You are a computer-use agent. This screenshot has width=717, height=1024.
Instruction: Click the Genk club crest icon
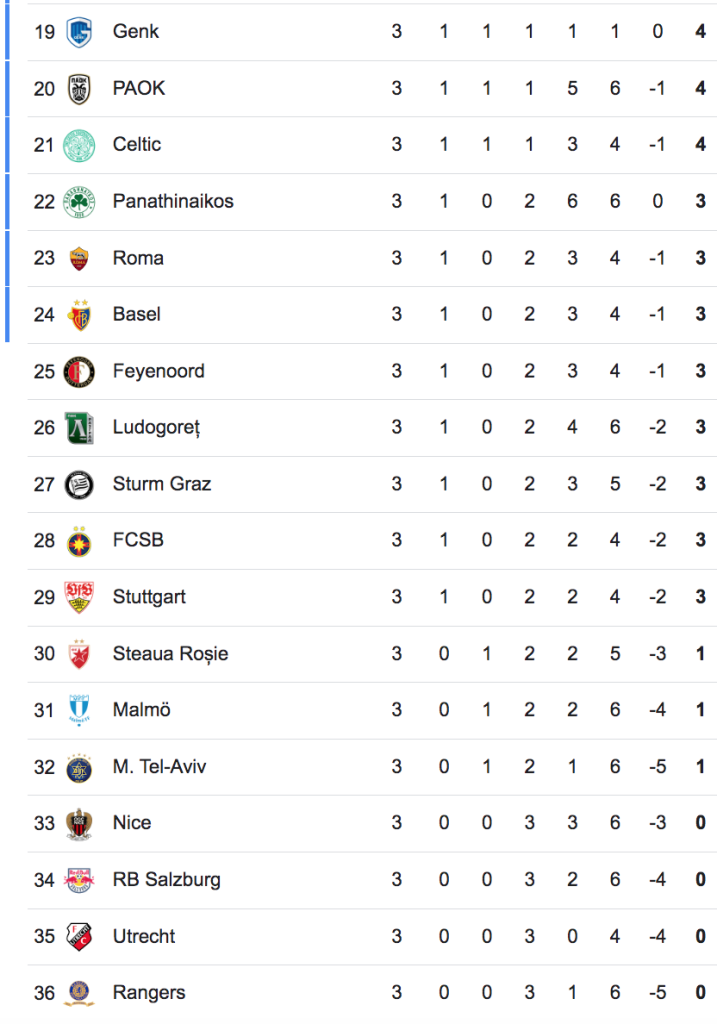pos(79,32)
